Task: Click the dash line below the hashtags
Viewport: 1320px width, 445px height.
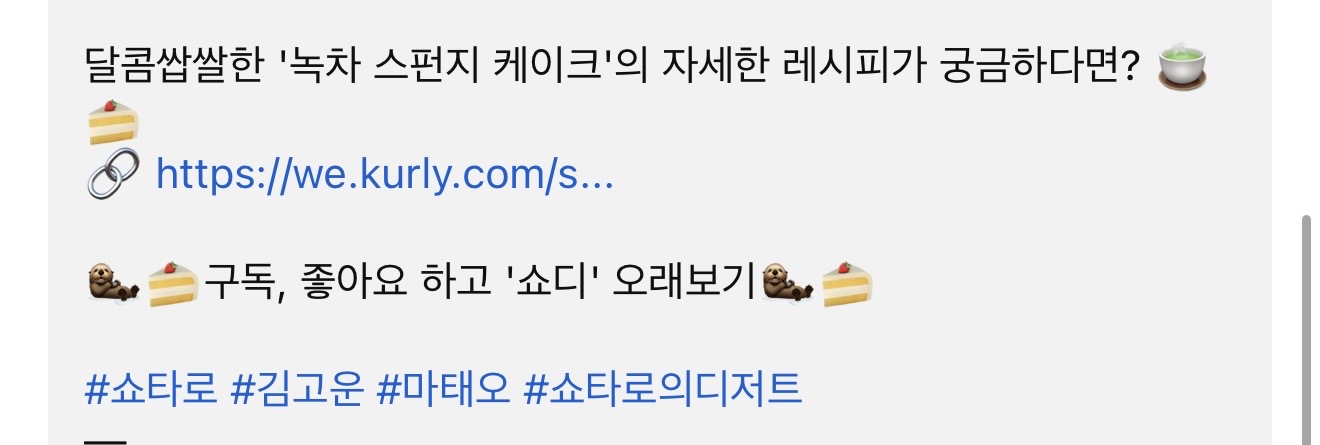Action: point(107,441)
